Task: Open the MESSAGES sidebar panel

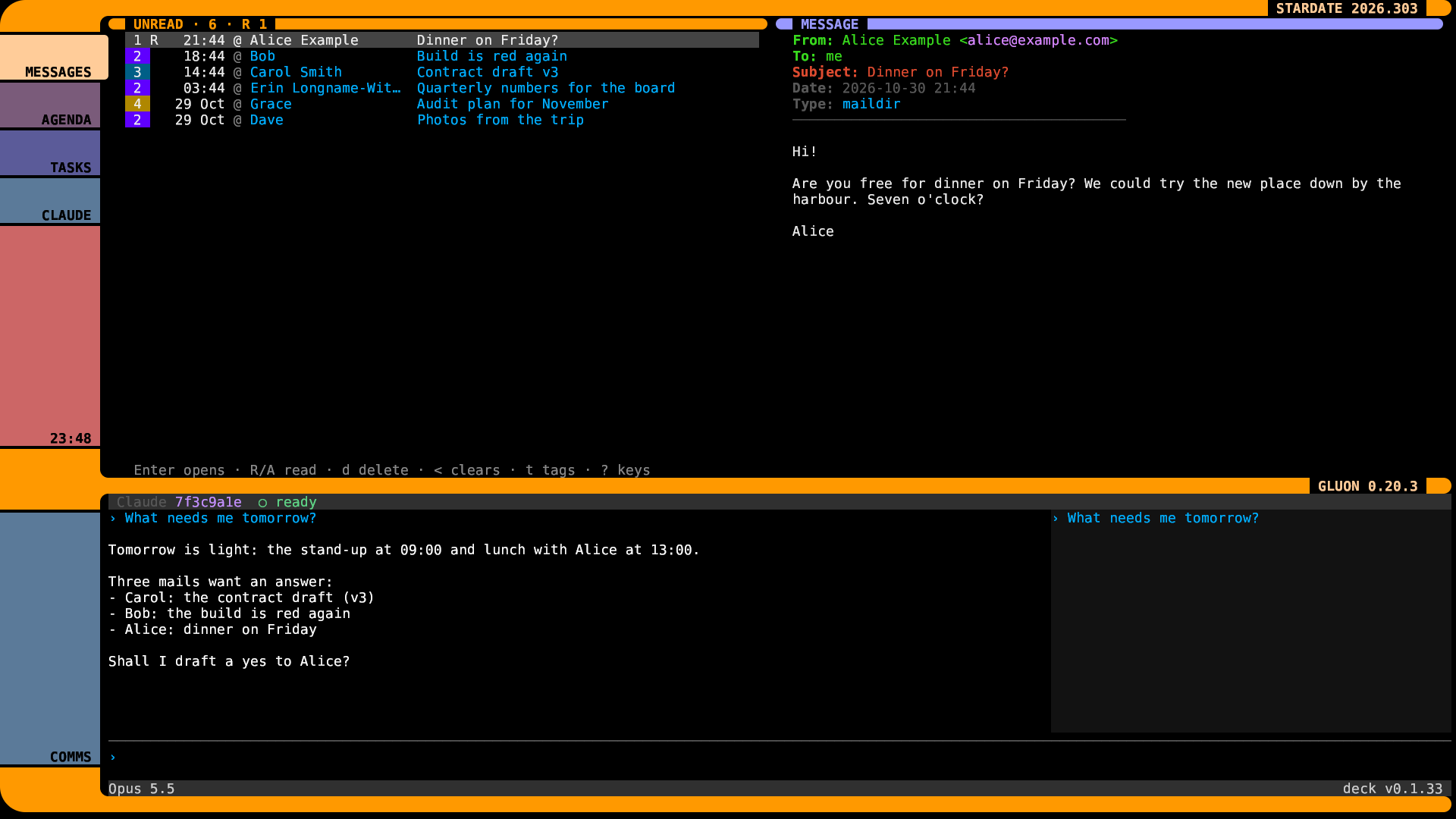Action: (x=54, y=57)
